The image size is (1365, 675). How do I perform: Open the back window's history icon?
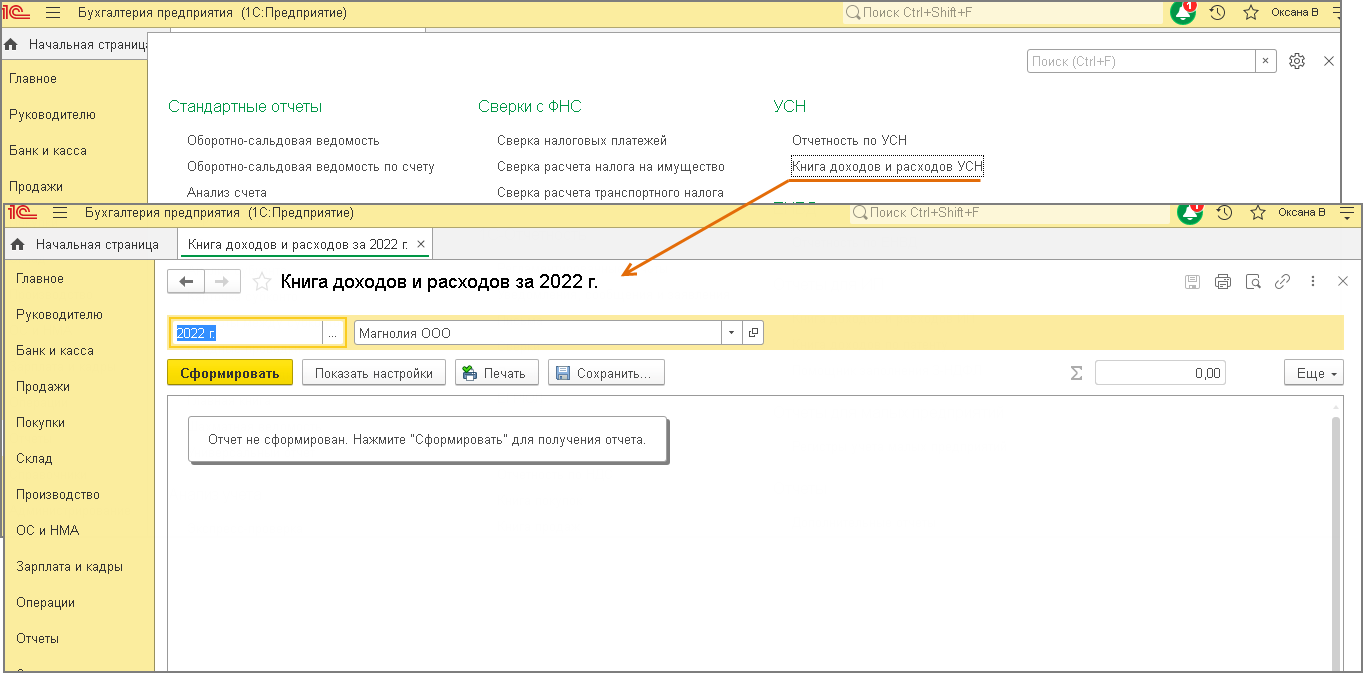(1217, 13)
